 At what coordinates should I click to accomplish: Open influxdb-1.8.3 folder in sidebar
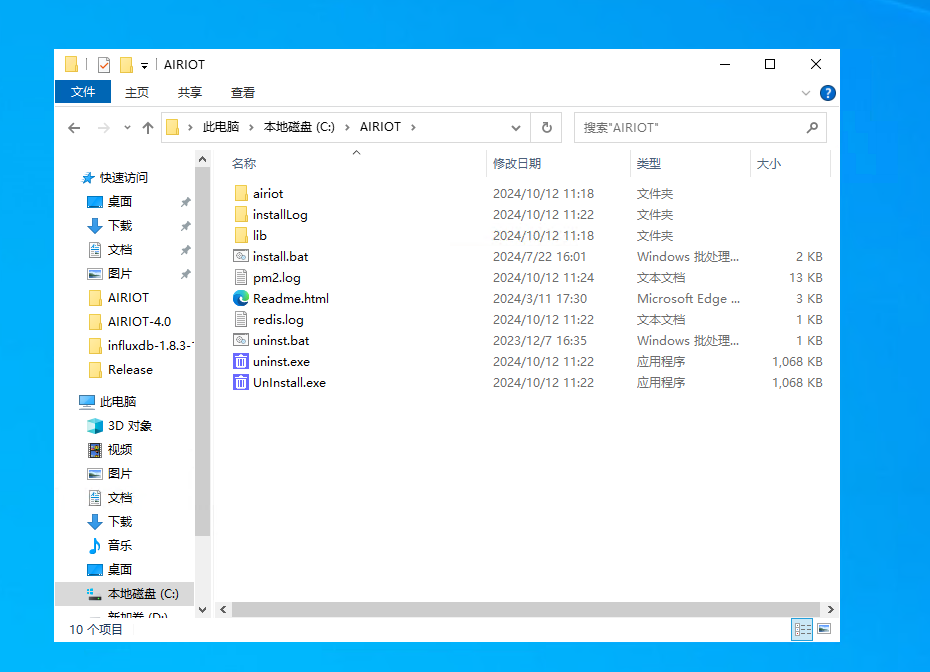[x=150, y=345]
